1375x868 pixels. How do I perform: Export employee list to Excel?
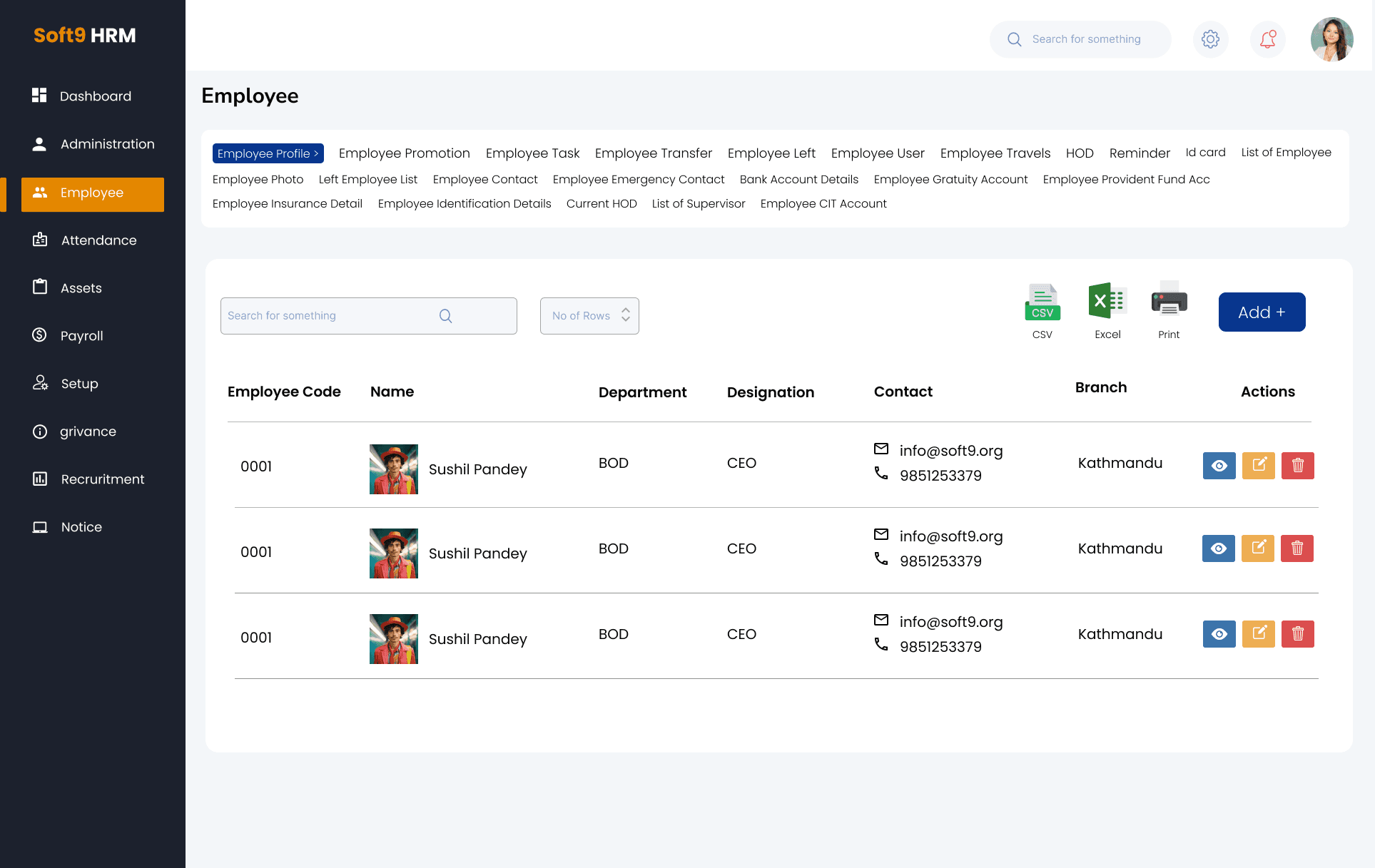click(x=1107, y=310)
